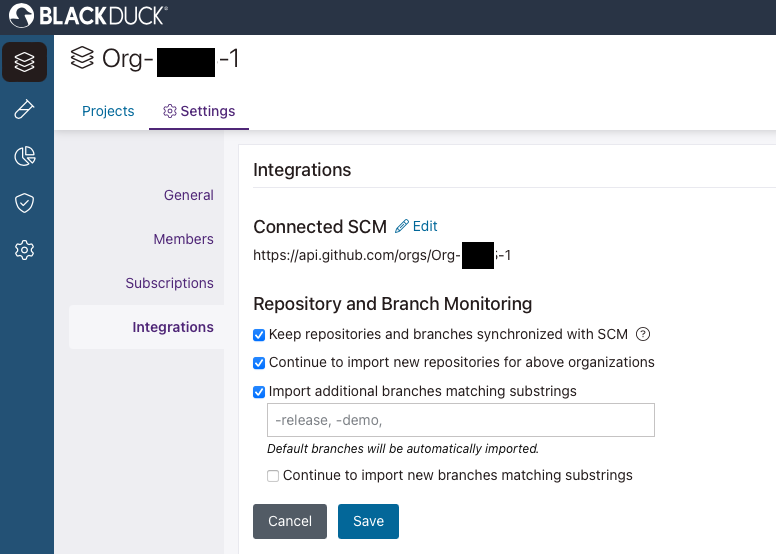Open the layers stack sidebar icon

[25, 62]
